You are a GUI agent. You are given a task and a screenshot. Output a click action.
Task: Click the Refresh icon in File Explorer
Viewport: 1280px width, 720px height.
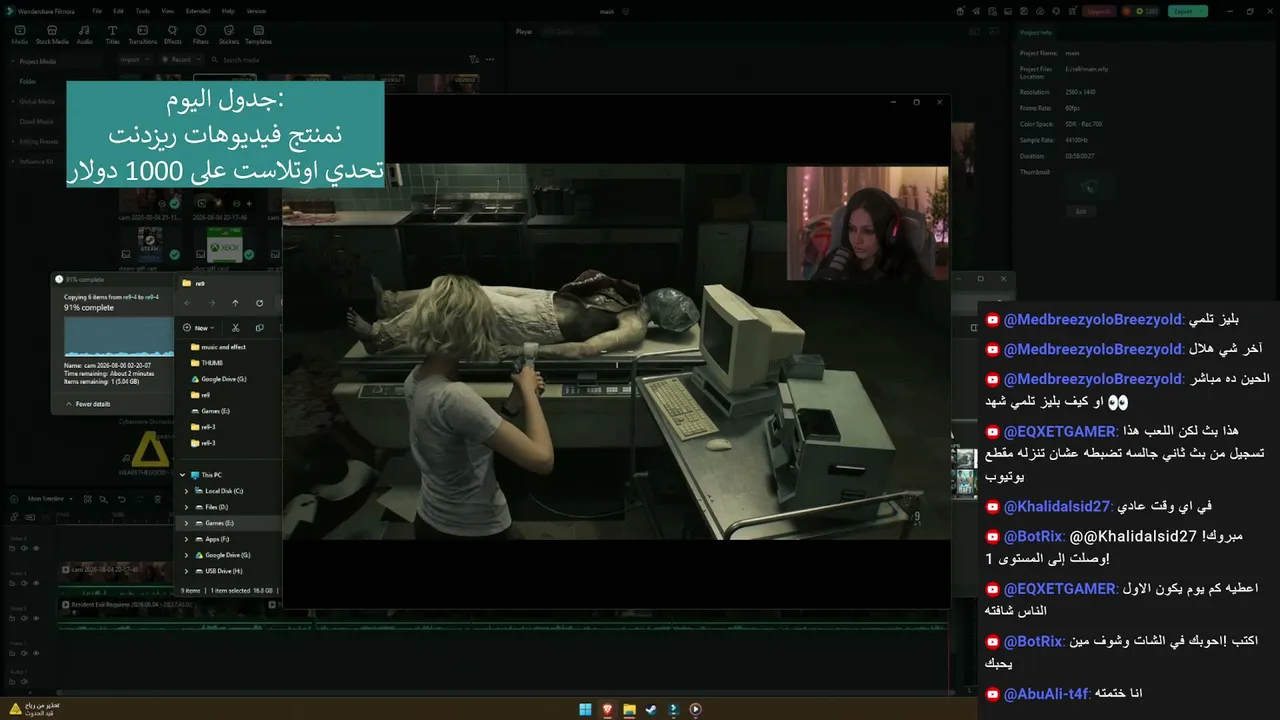coord(260,303)
